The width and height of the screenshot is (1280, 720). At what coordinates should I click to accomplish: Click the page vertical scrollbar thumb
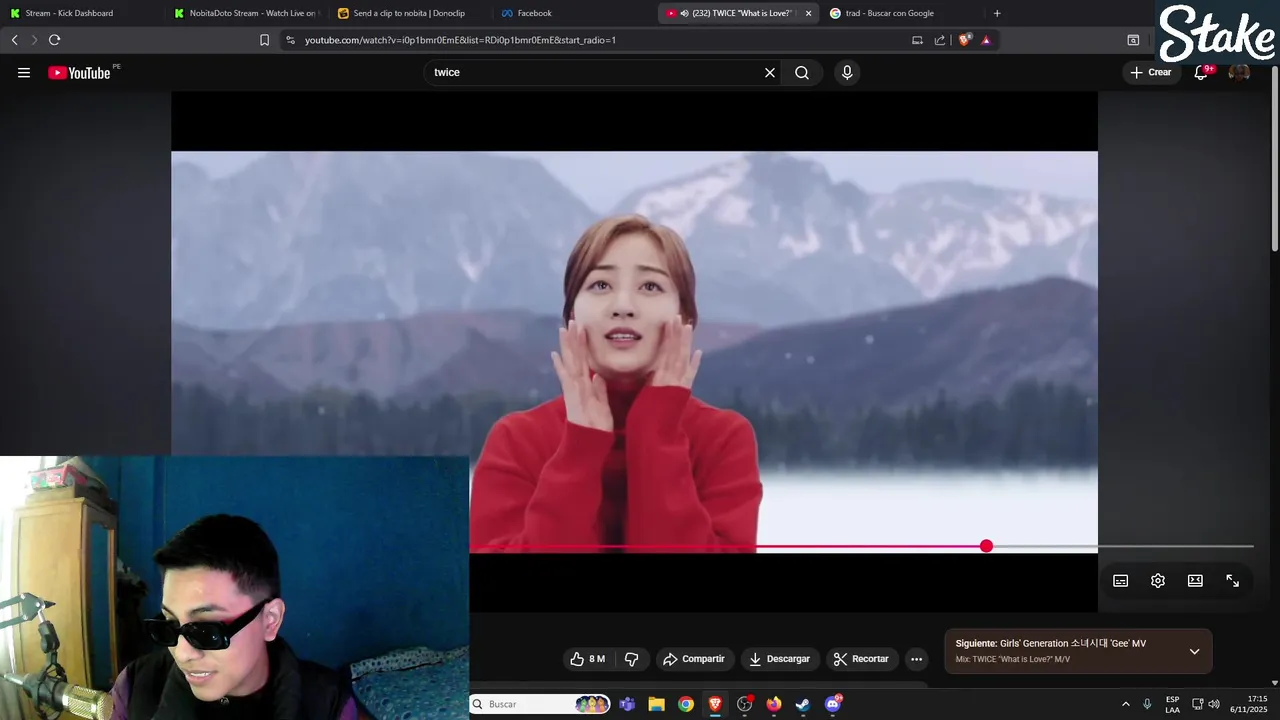click(1275, 158)
